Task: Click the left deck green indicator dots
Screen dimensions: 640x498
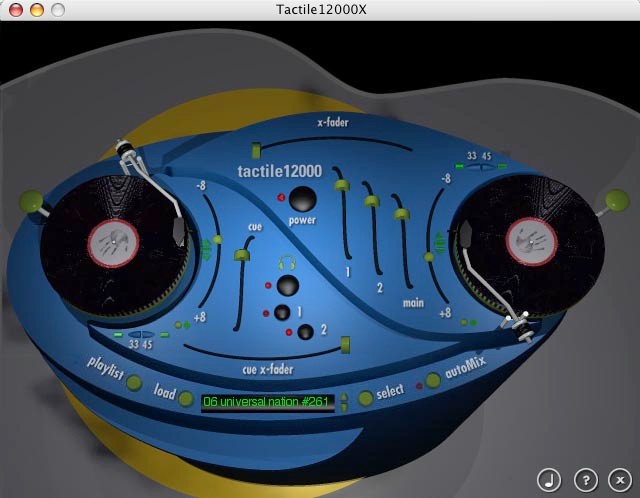Action: (x=182, y=325)
